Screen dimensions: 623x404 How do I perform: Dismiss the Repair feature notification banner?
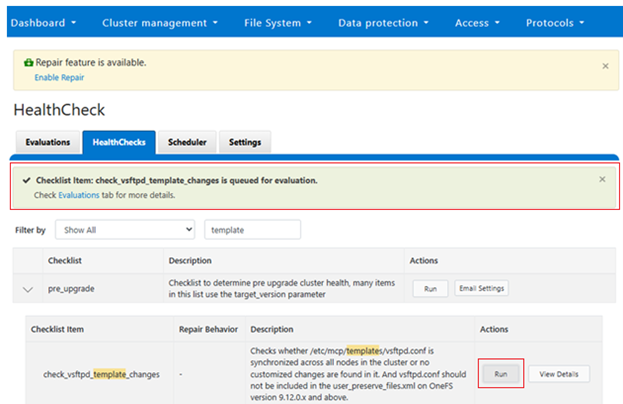coord(604,66)
